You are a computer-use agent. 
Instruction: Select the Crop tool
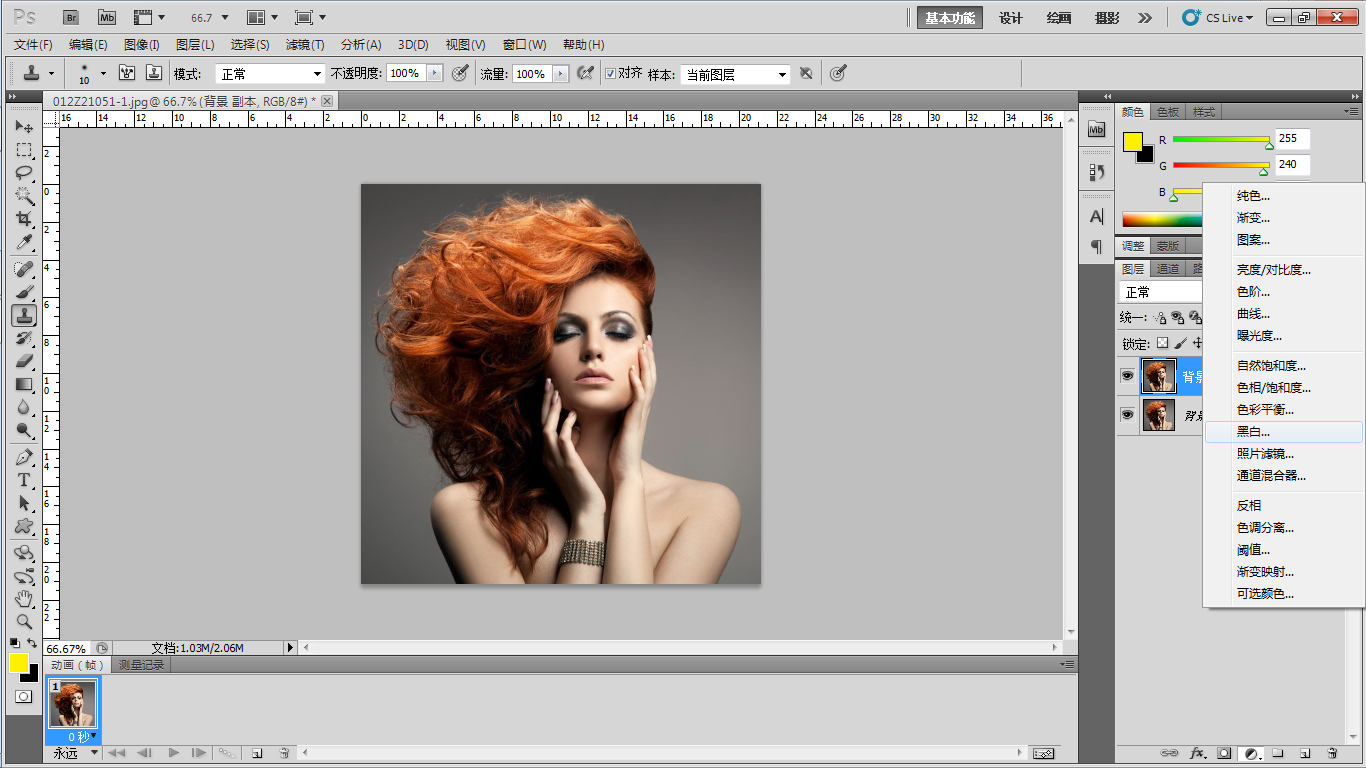click(24, 219)
